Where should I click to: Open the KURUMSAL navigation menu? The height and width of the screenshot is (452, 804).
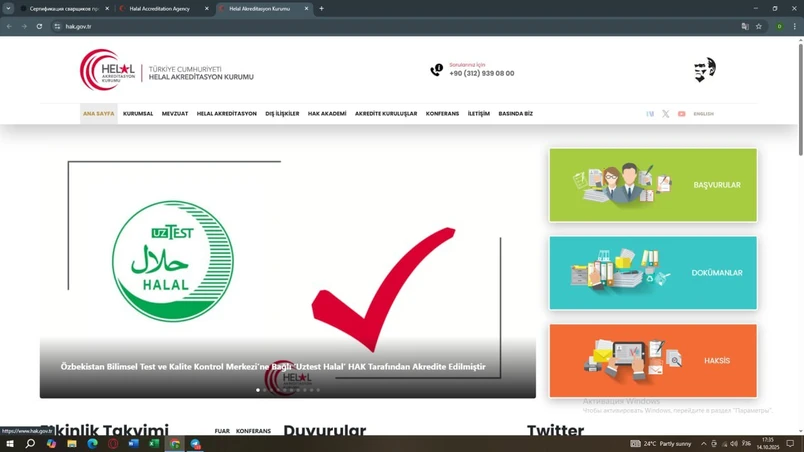138,114
